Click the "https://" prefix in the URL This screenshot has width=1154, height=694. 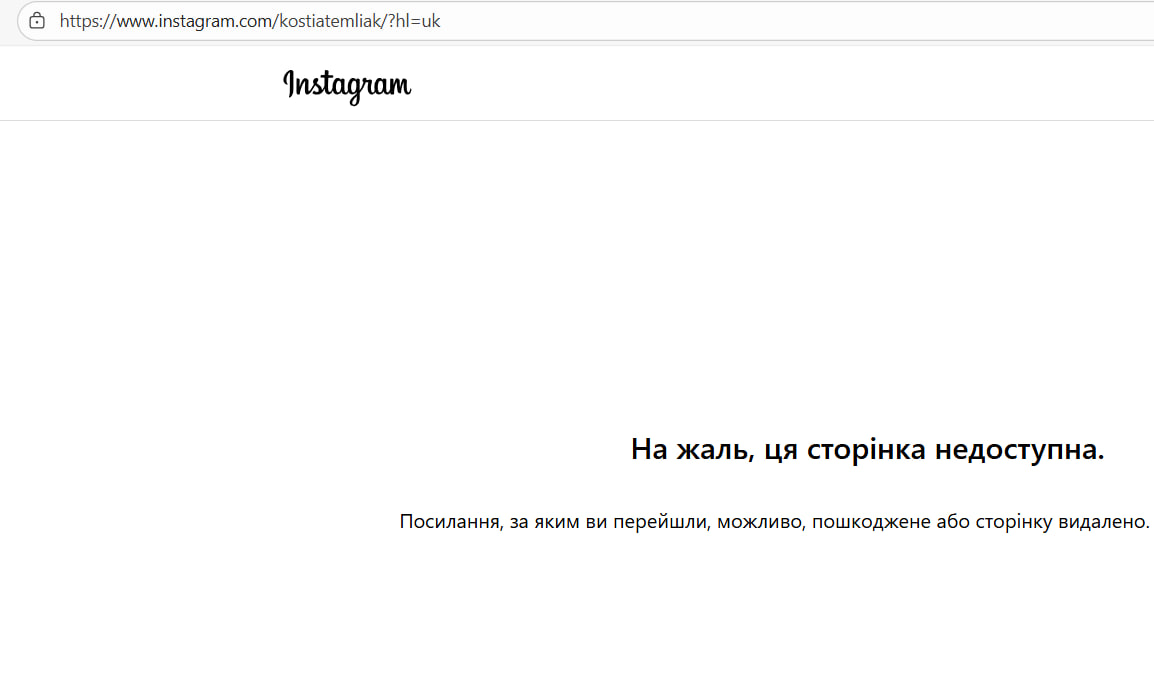(85, 21)
